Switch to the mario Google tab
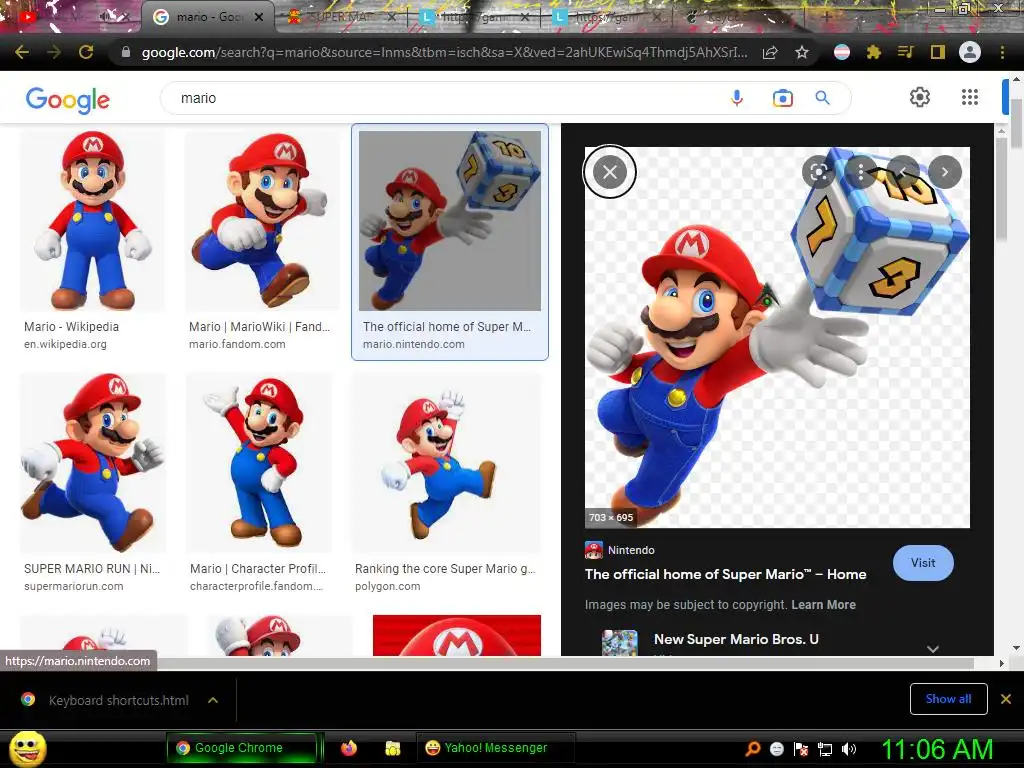1024x768 pixels. tap(206, 17)
